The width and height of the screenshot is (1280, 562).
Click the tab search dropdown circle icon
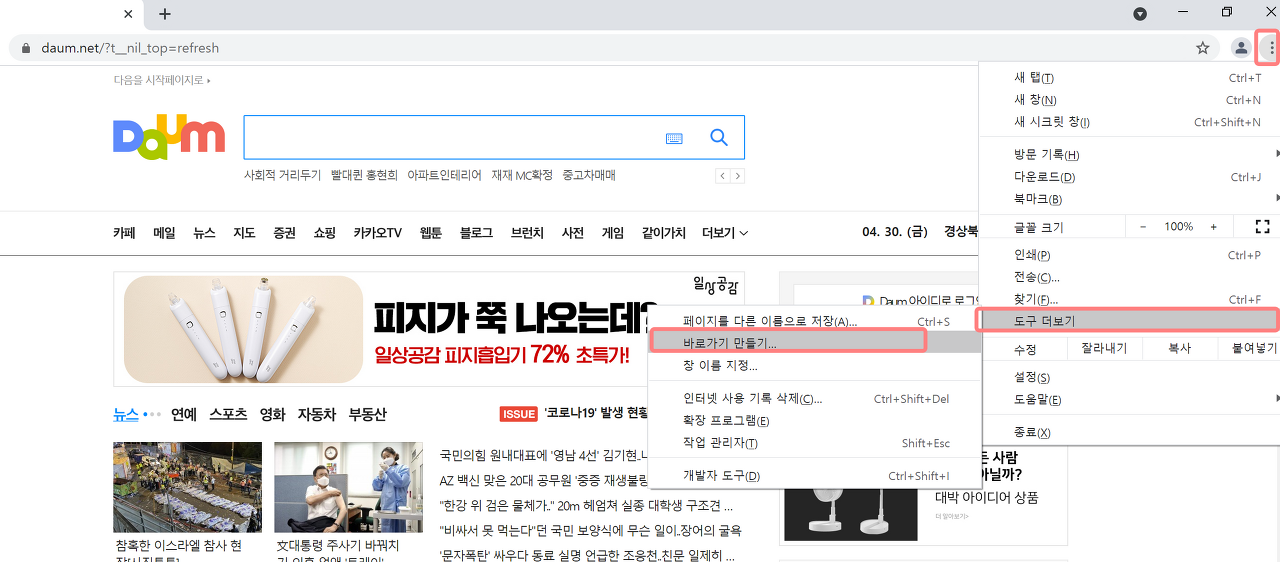click(x=1140, y=13)
